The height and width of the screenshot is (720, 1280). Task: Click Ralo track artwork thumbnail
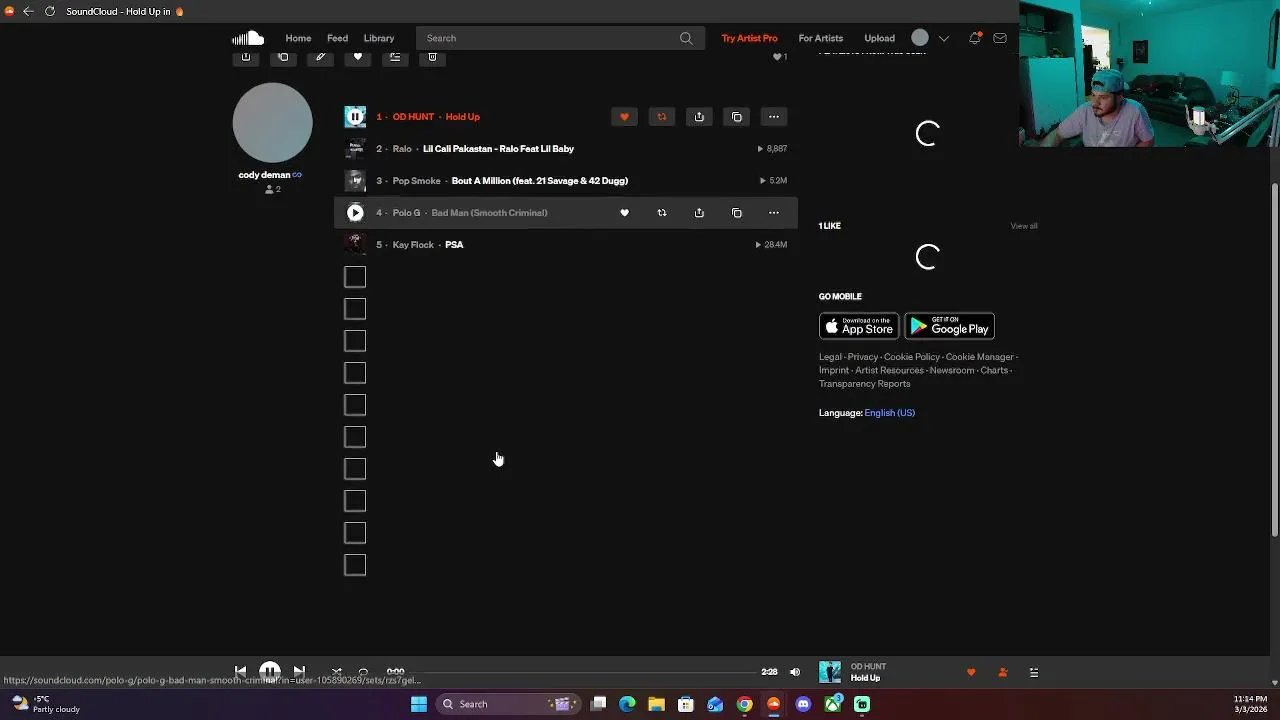coord(355,149)
